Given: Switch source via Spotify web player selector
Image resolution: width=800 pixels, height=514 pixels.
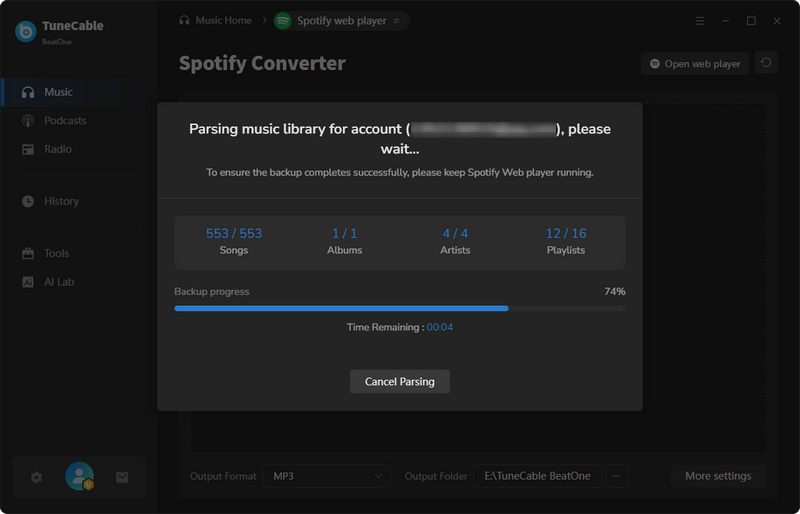Looking at the screenshot, I should [342, 21].
